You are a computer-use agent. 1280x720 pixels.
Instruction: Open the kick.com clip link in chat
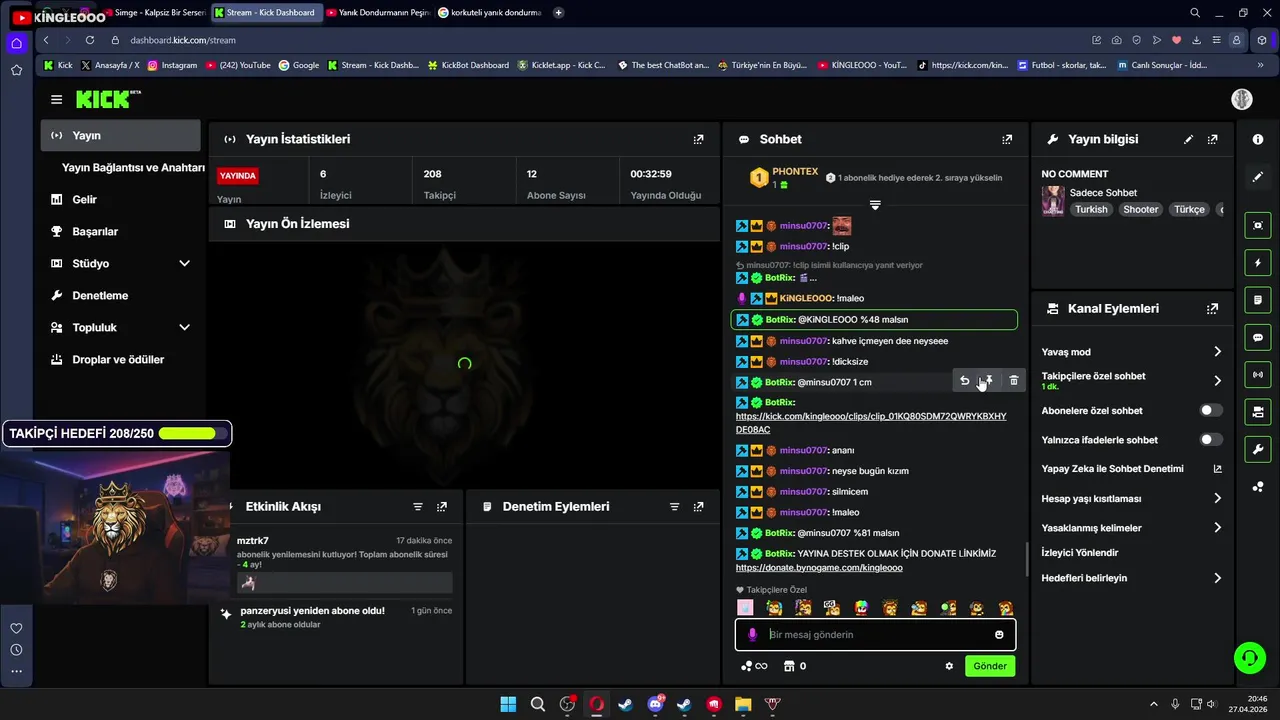click(871, 422)
